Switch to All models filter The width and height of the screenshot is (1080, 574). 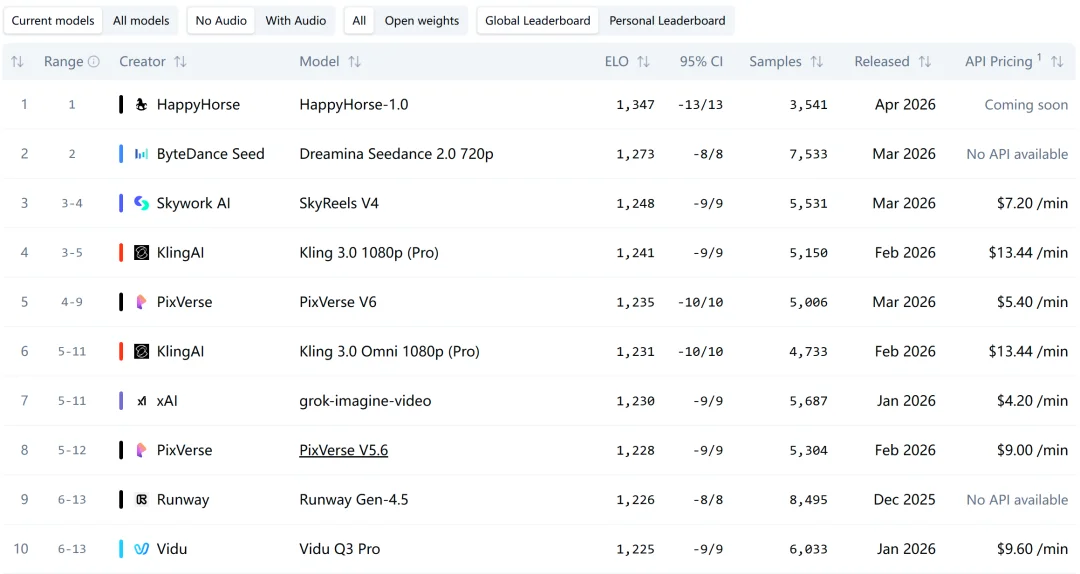[140, 21]
